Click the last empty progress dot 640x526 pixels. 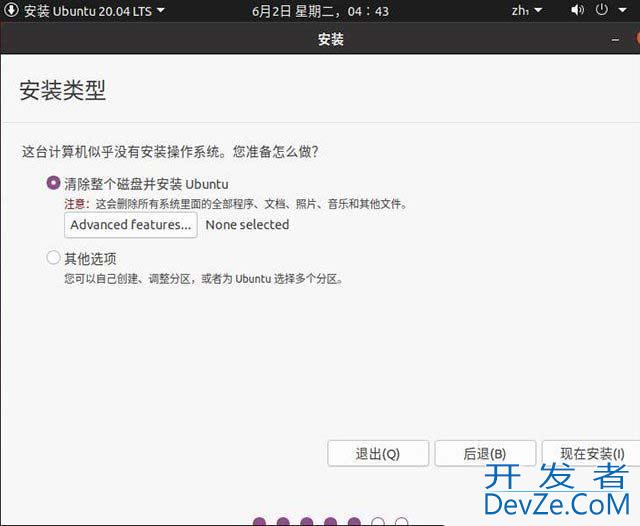[x=402, y=522]
